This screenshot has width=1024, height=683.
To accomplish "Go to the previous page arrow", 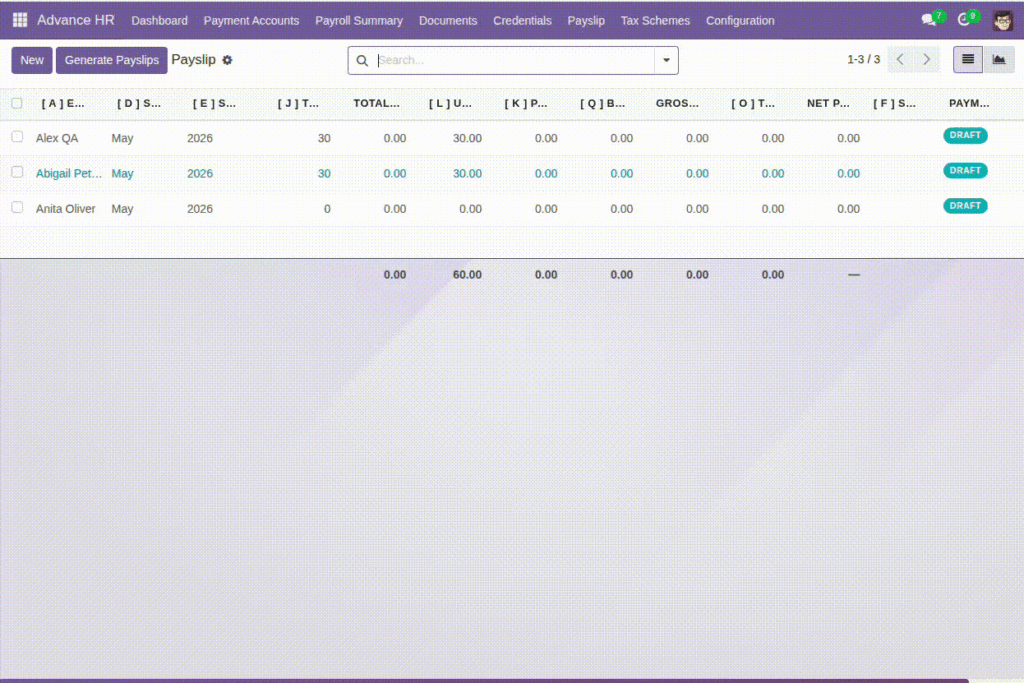I will 900,59.
